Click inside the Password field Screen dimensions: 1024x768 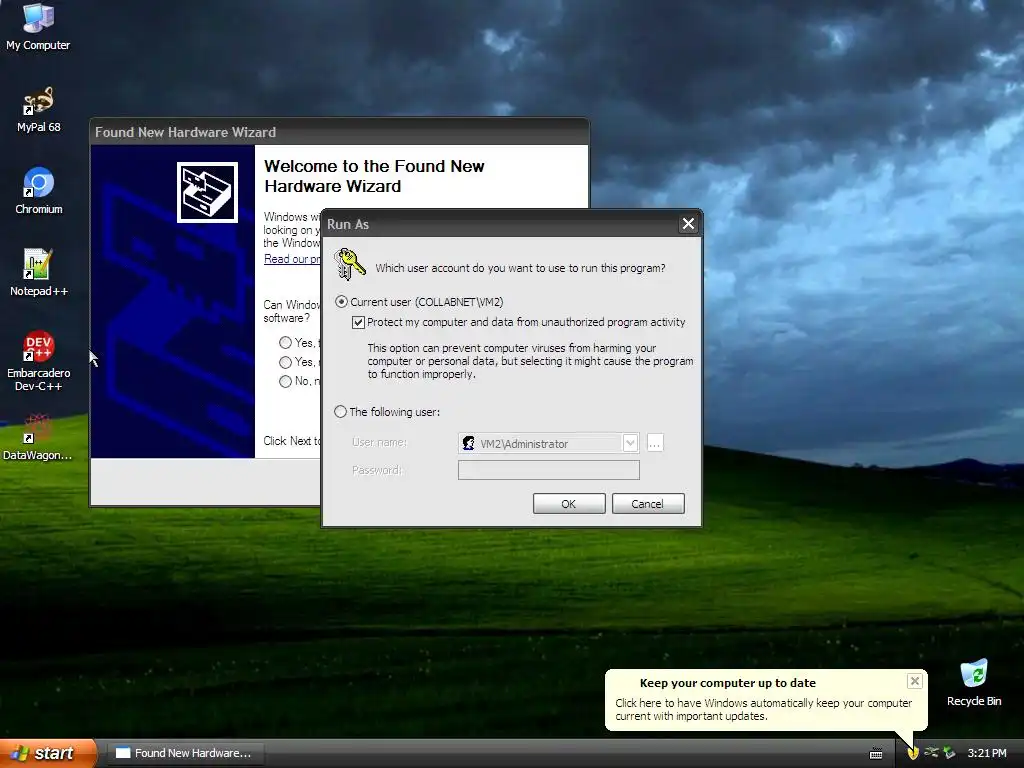(549, 470)
